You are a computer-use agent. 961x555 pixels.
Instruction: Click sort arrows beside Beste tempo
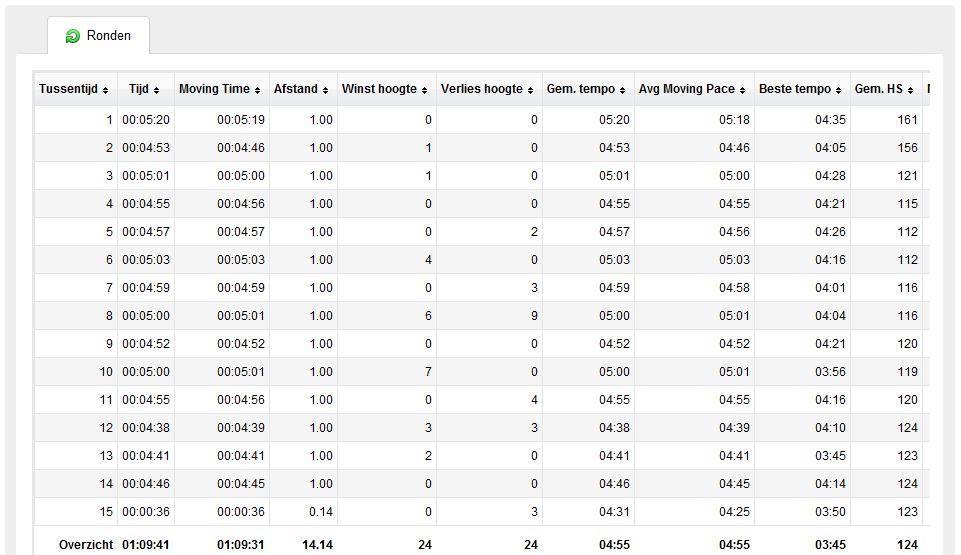click(838, 90)
